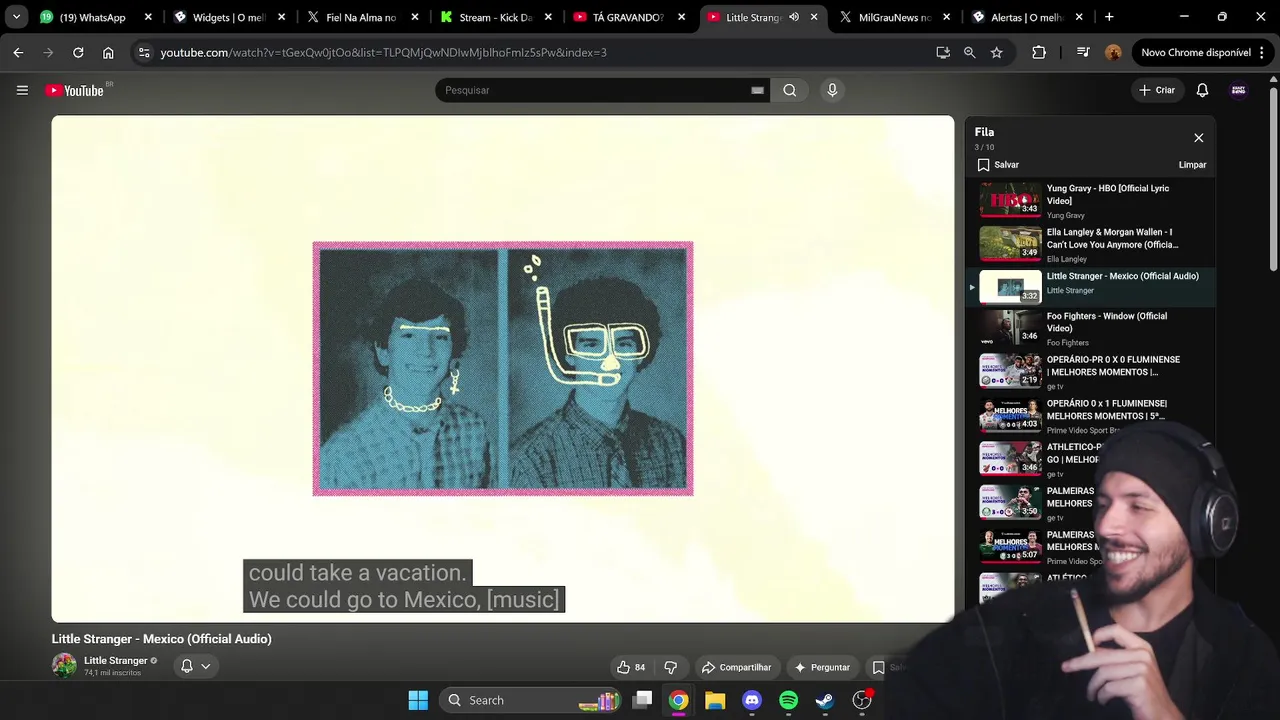Viewport: 1280px width, 720px height.
Task: Go to YouTube home via logo
Action: point(75,90)
